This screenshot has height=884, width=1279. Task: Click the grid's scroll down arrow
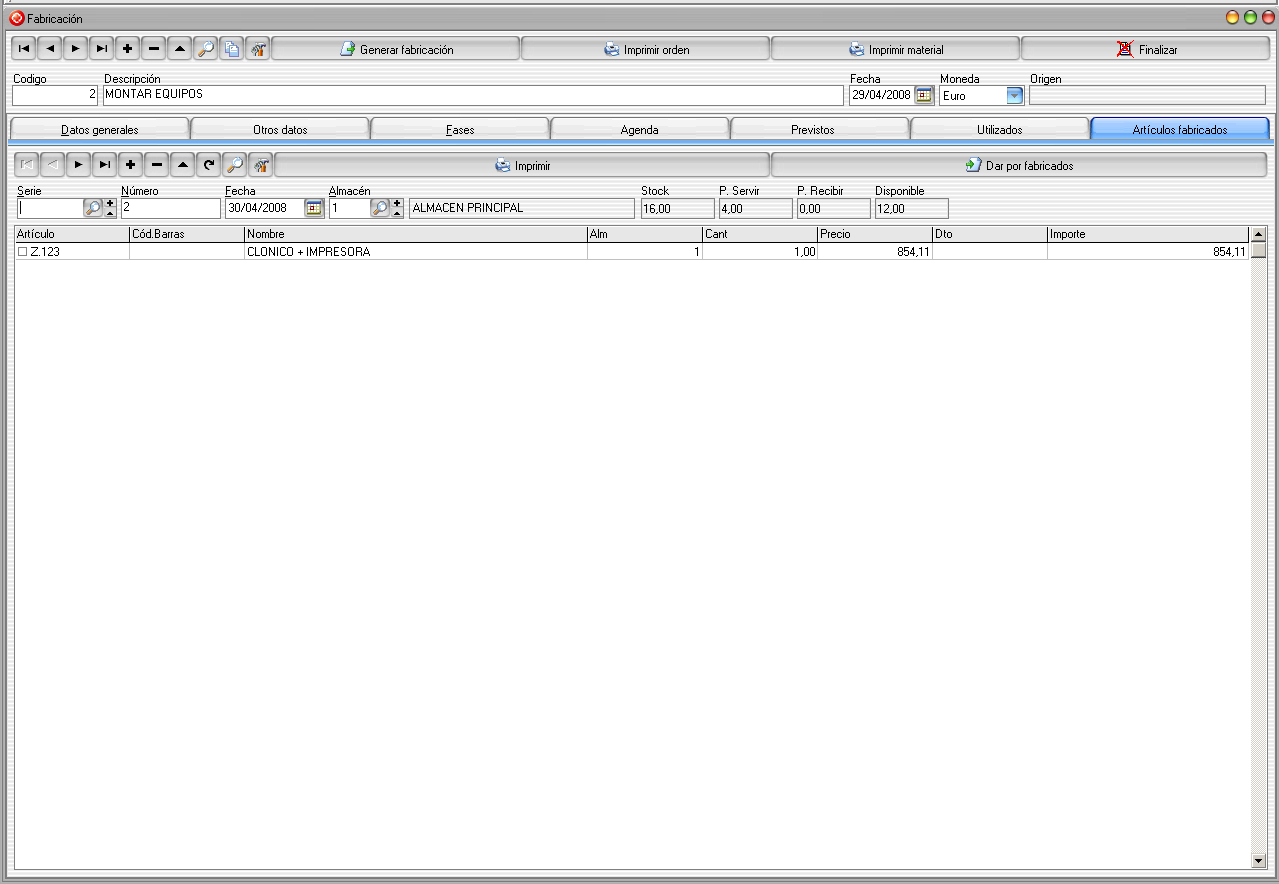1258,860
